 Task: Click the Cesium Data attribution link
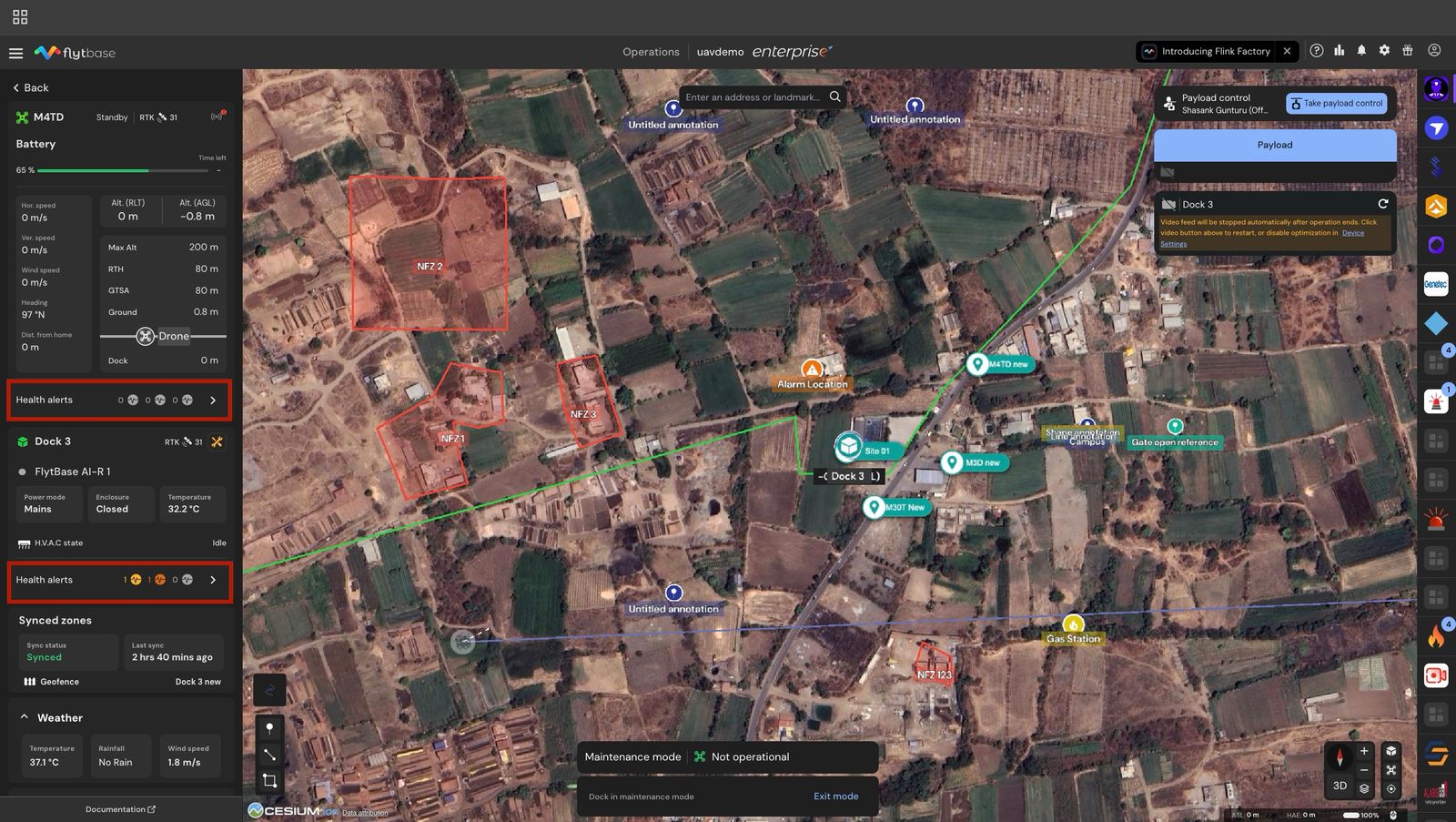365,813
